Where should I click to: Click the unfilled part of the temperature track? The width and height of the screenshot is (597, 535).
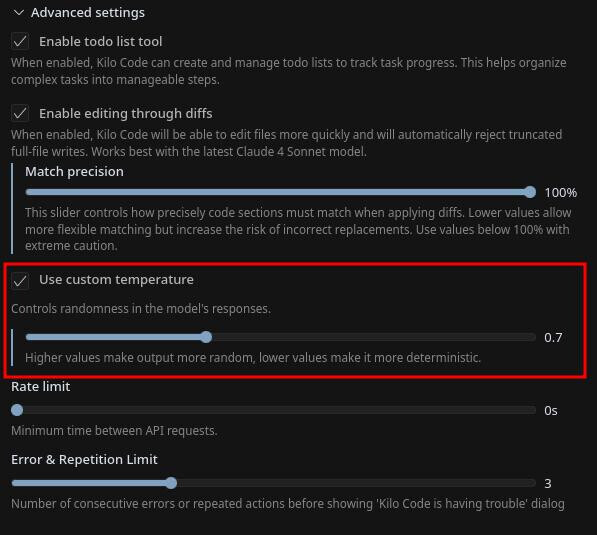pos(374,337)
